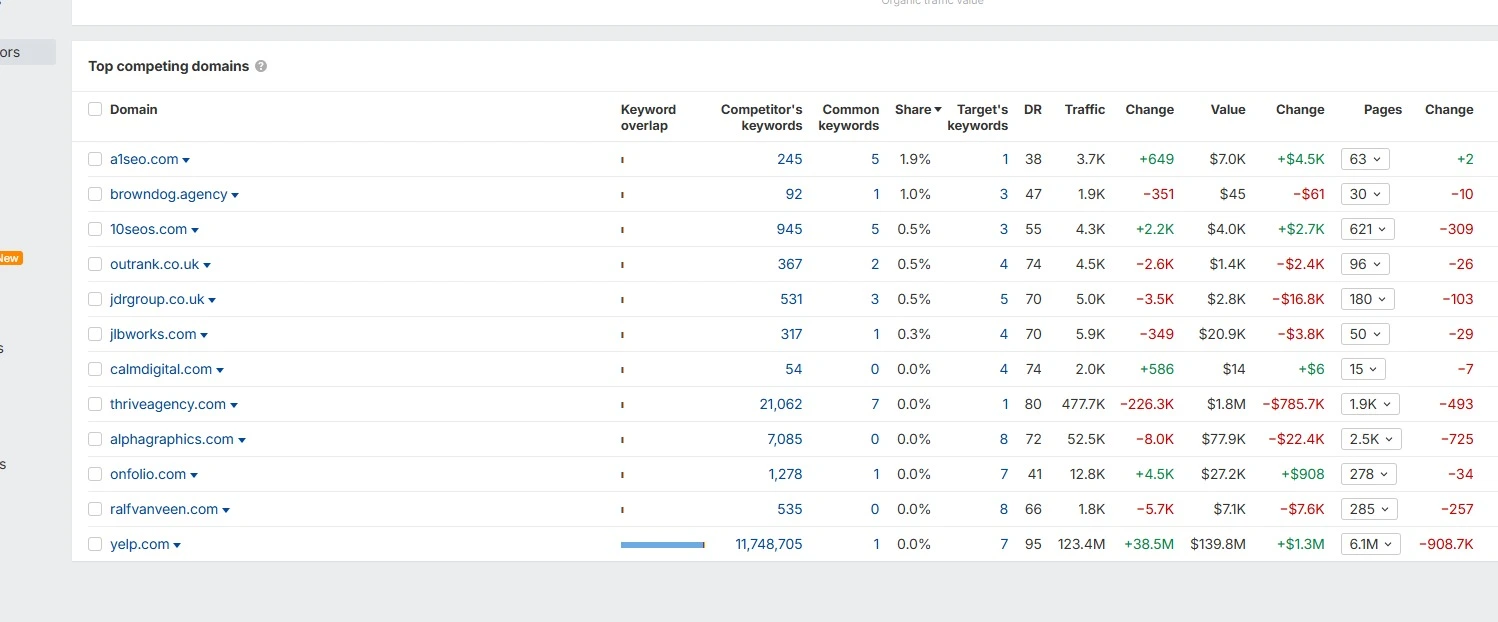
Task: Open the 96 pages dropdown for outrank.co.uk
Action: pyautogui.click(x=1365, y=264)
